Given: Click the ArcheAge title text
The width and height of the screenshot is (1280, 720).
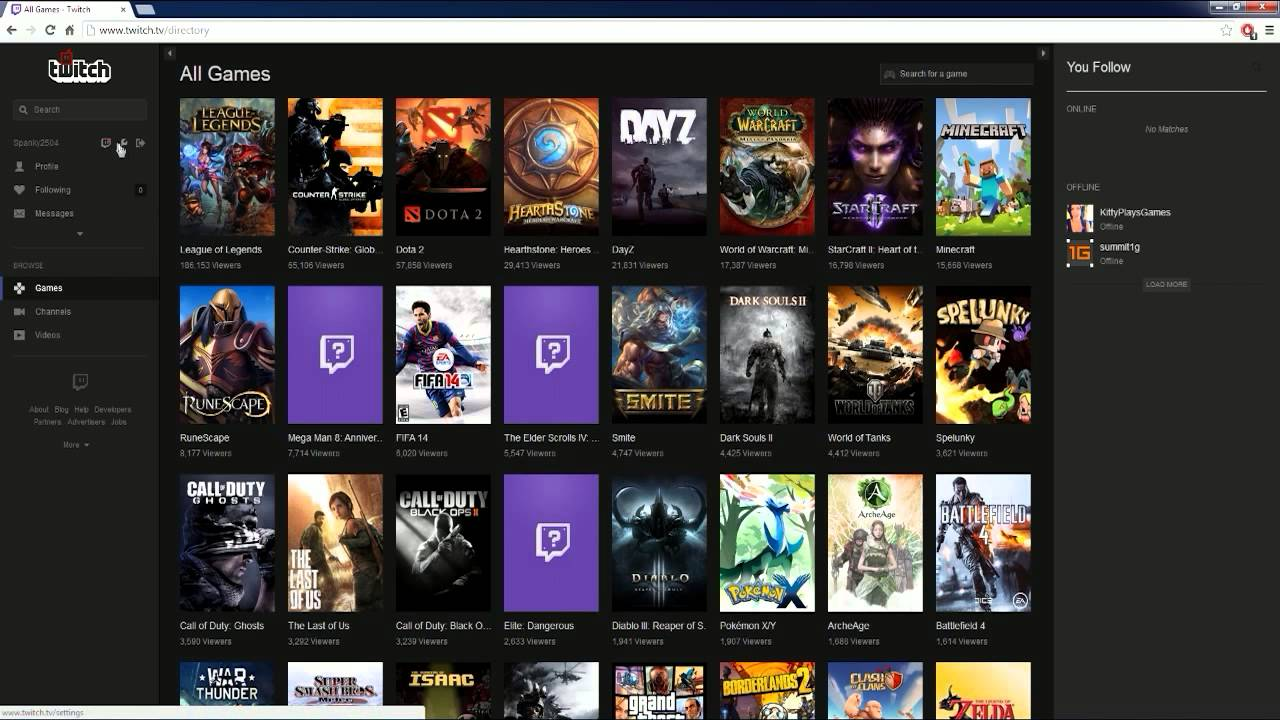Looking at the screenshot, I should (x=848, y=626).
